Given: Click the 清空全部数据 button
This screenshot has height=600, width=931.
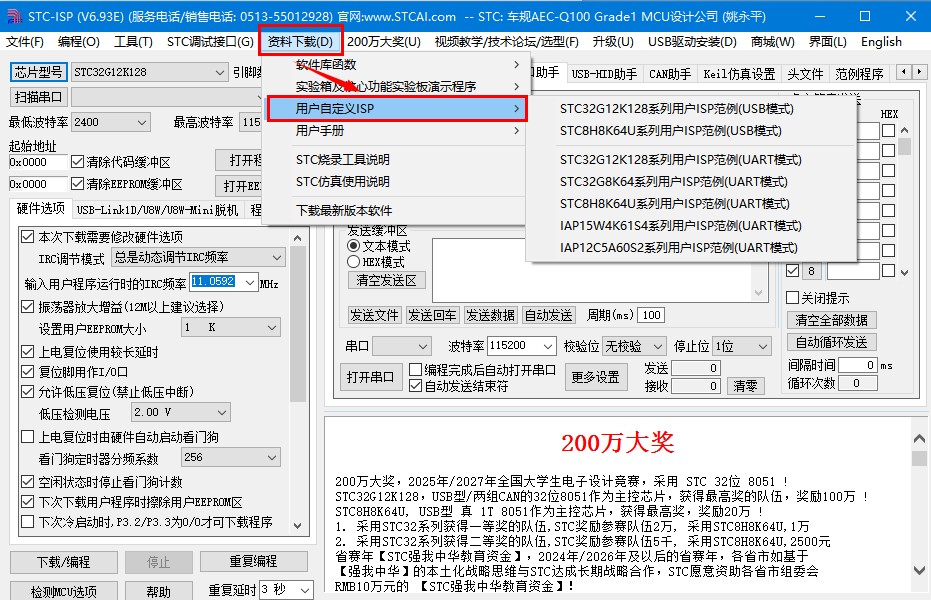Looking at the screenshot, I should pyautogui.click(x=831, y=320).
